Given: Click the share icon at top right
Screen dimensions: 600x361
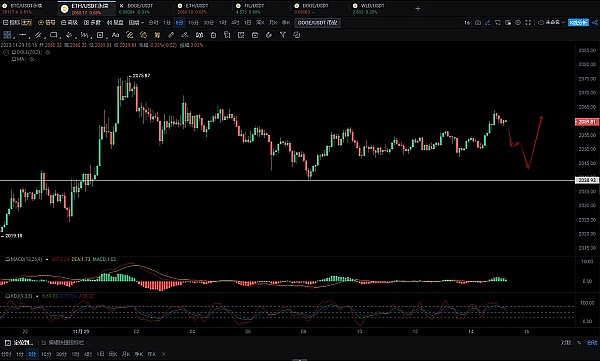Looking at the screenshot, I should (x=595, y=23).
